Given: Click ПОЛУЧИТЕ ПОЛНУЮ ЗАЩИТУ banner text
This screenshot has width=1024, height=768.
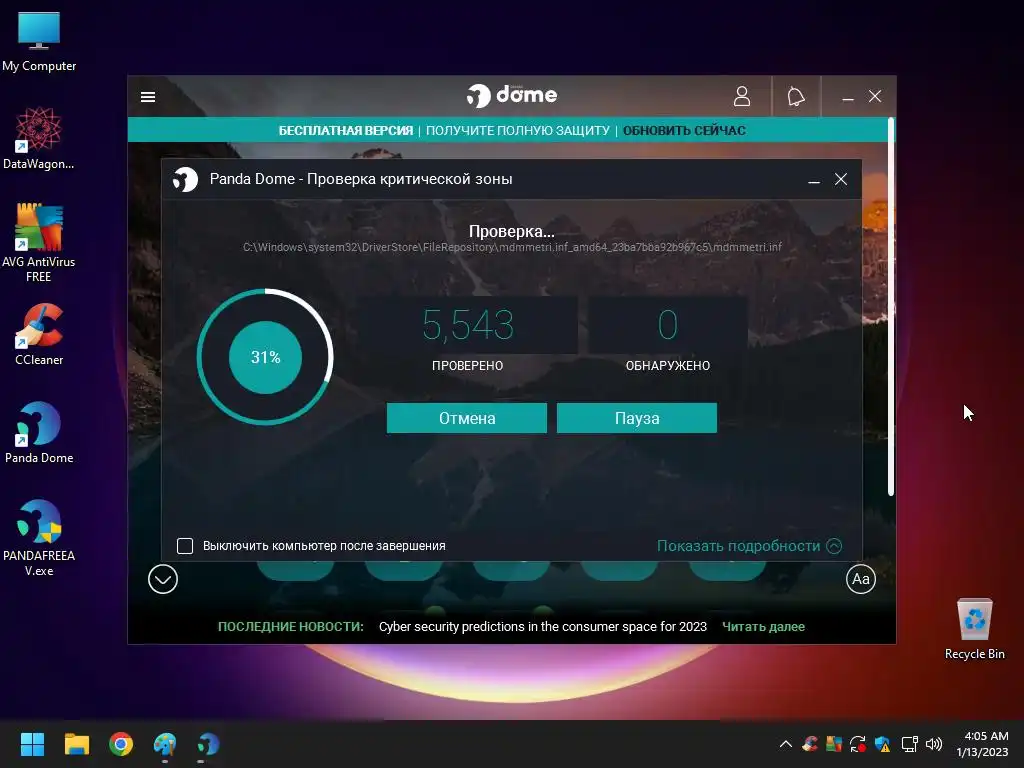Looking at the screenshot, I should tap(518, 131).
